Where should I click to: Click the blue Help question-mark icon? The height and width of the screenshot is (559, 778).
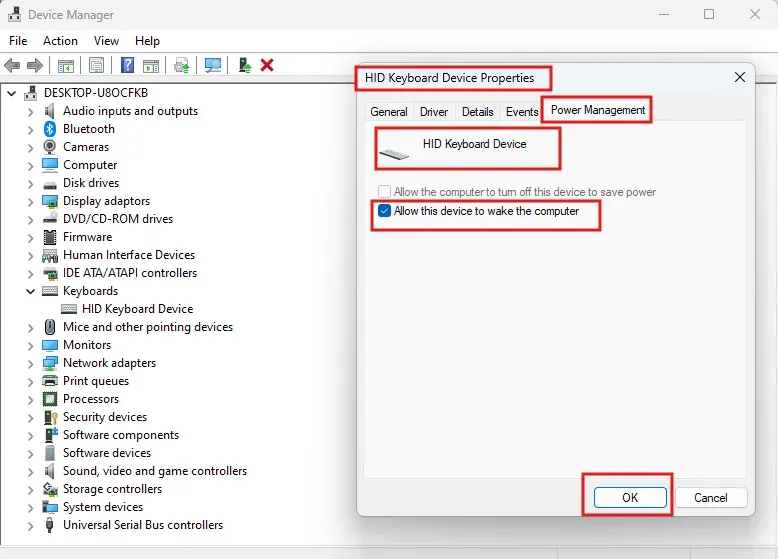tap(128, 65)
